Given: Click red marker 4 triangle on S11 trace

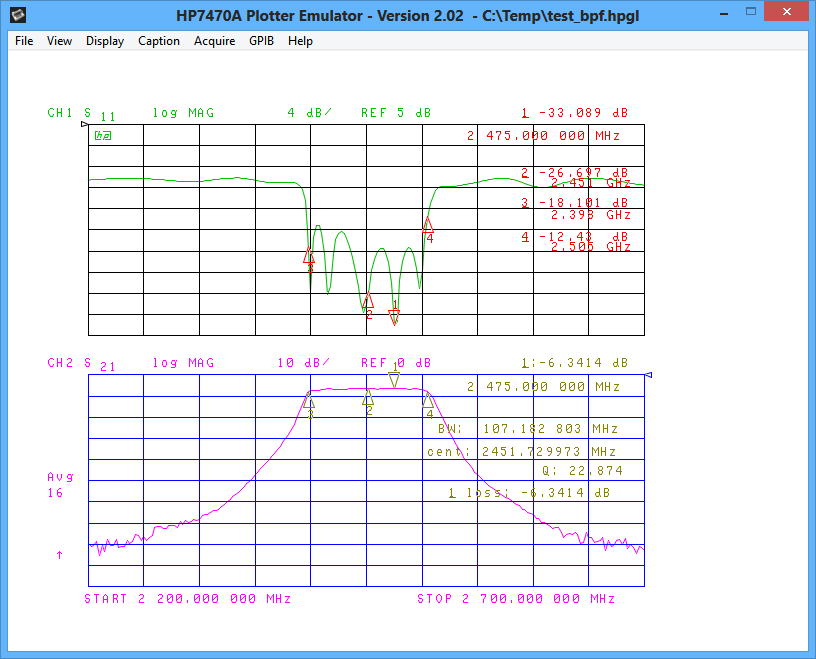Looking at the screenshot, I should [428, 224].
